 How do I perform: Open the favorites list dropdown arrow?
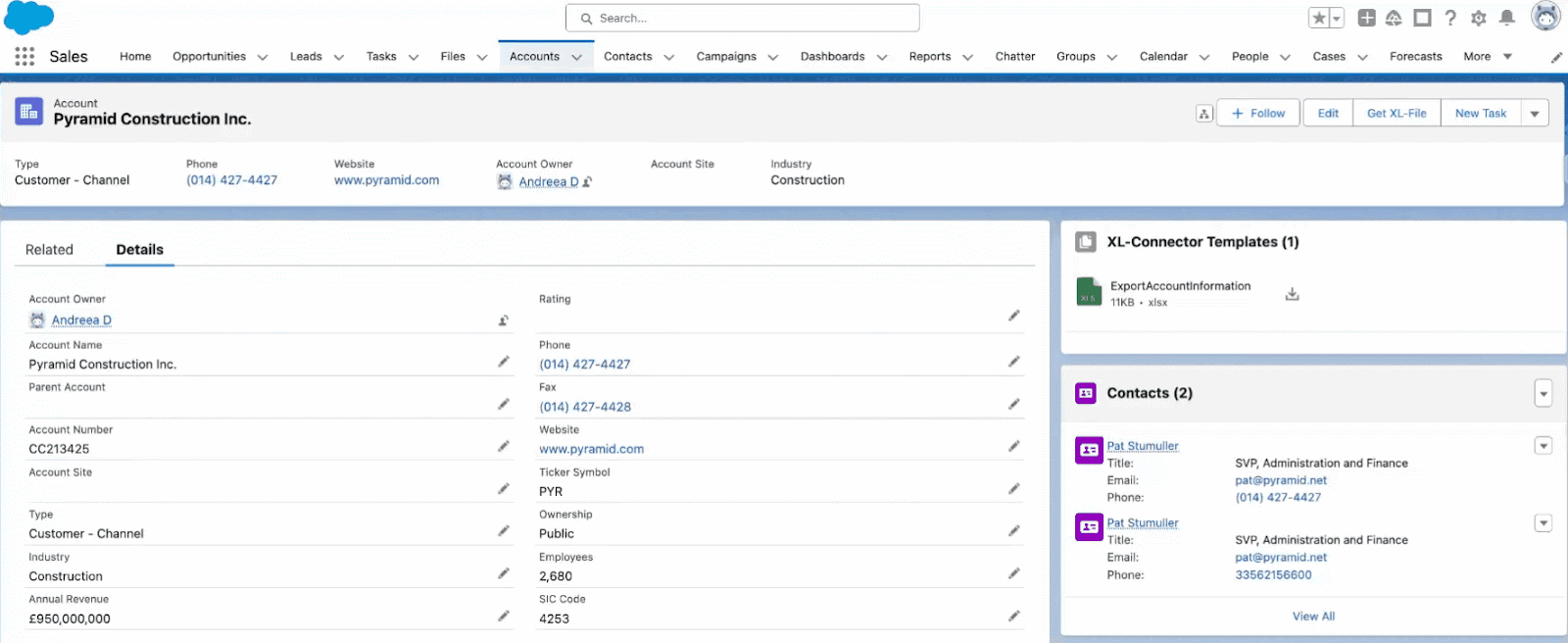[1337, 18]
